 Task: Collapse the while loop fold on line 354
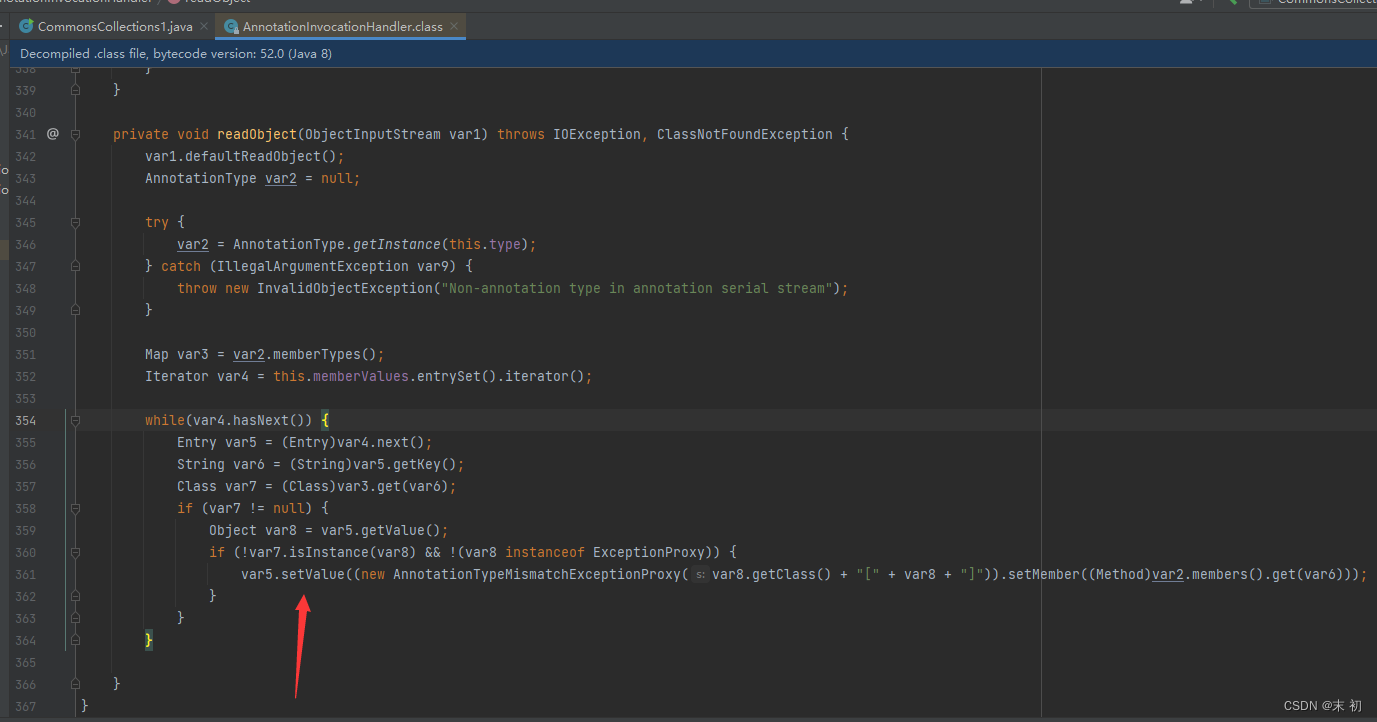pos(75,420)
